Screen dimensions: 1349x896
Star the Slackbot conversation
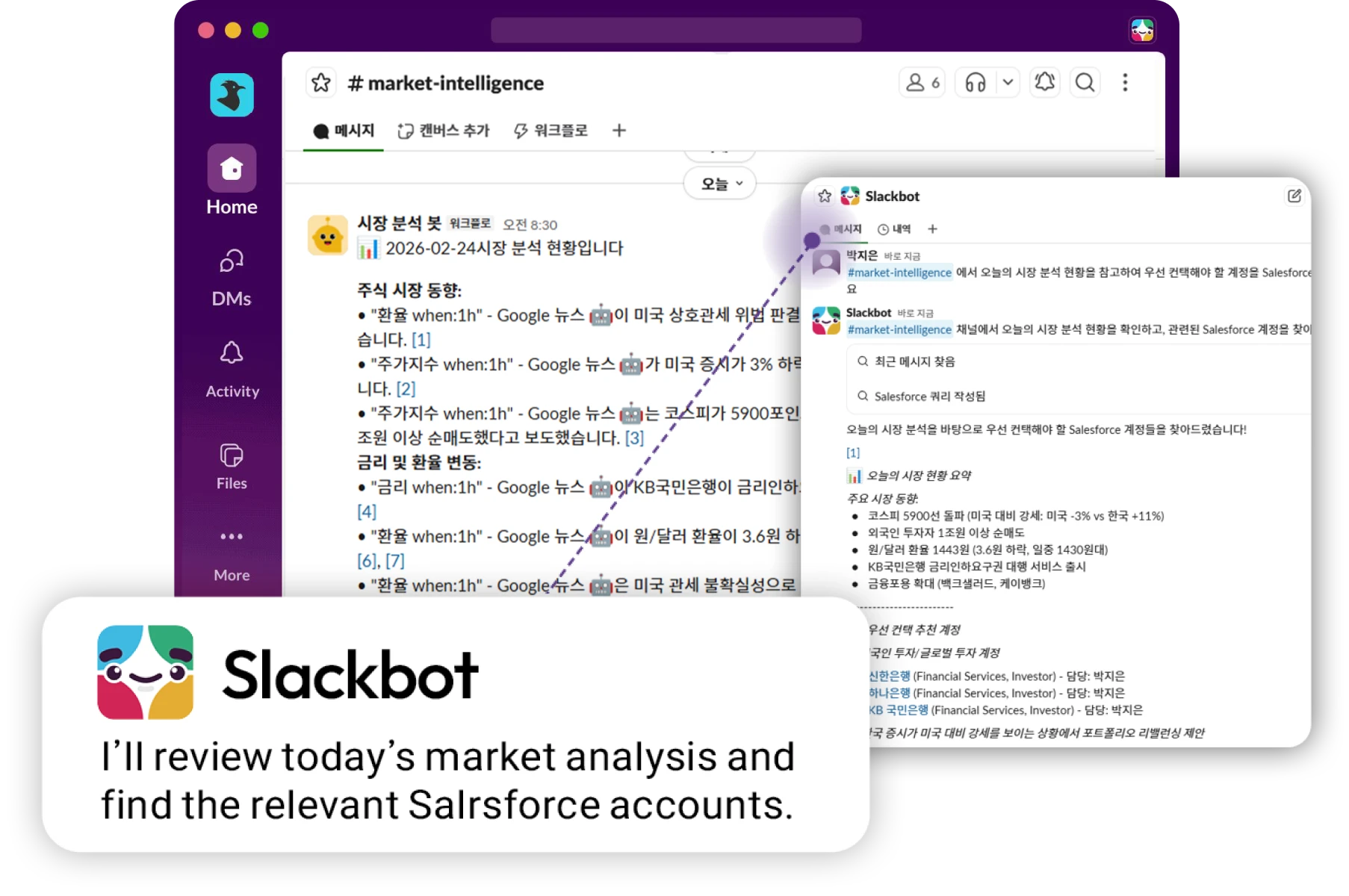[x=825, y=196]
